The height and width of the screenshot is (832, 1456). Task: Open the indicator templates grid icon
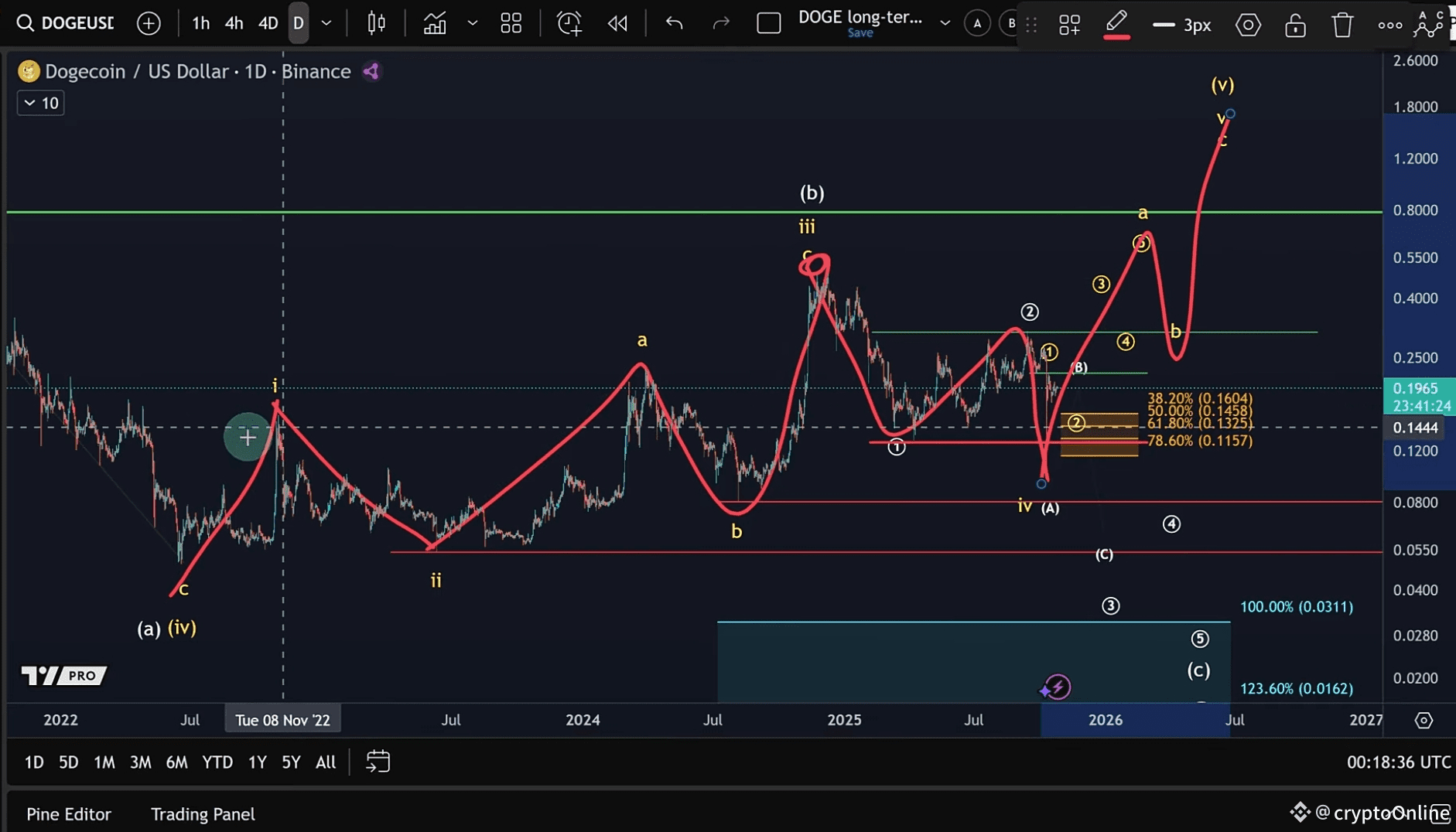511,23
